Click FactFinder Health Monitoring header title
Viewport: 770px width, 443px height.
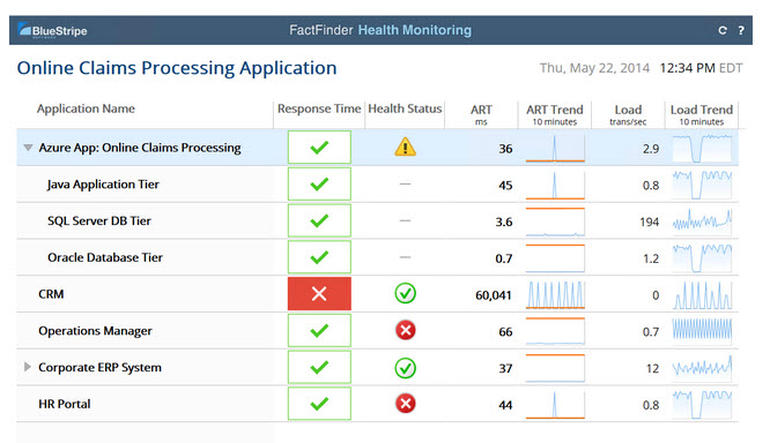coord(380,30)
